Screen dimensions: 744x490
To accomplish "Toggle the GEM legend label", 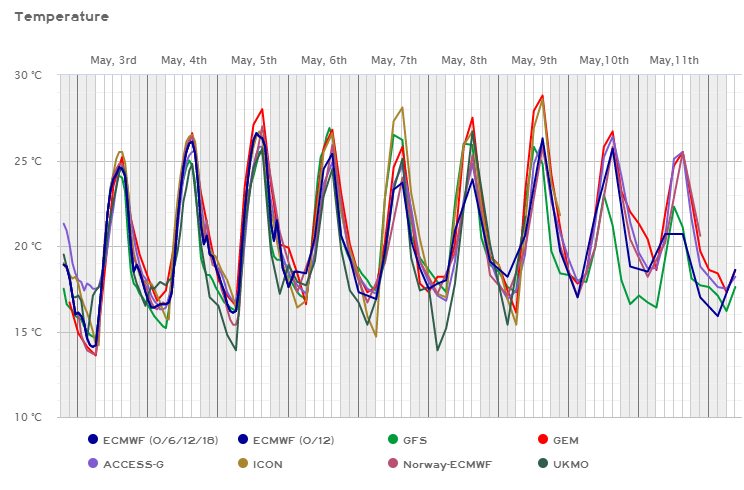I will click(x=566, y=440).
